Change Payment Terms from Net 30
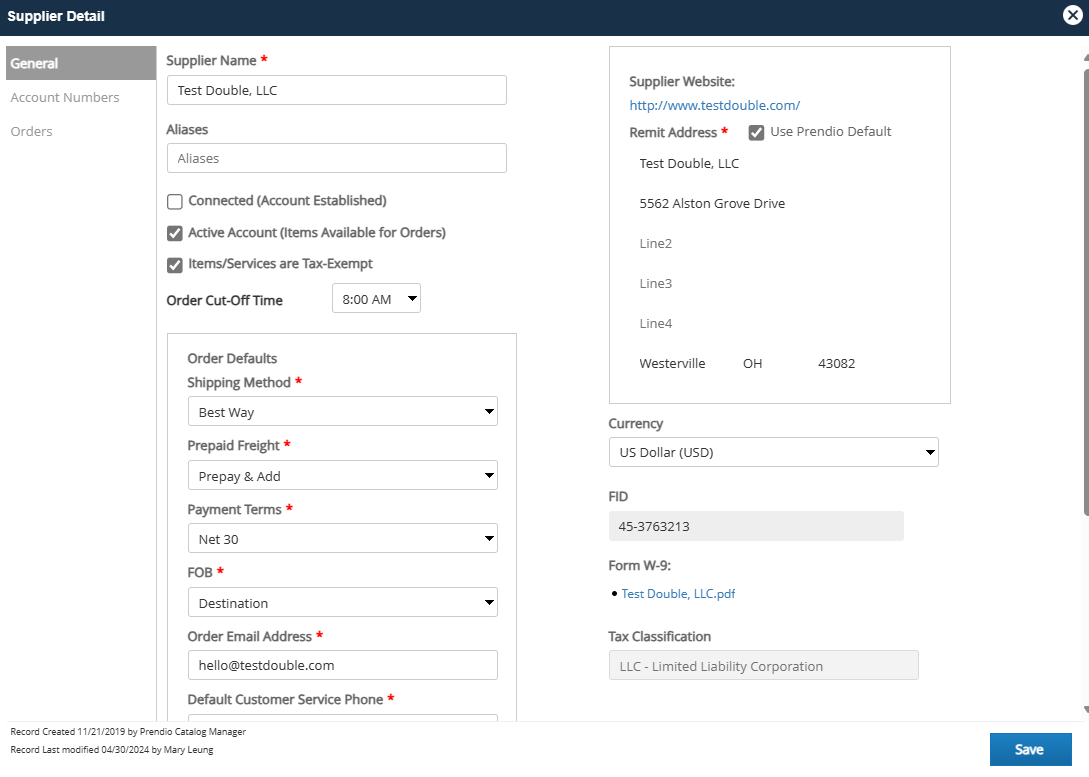 (x=342, y=539)
